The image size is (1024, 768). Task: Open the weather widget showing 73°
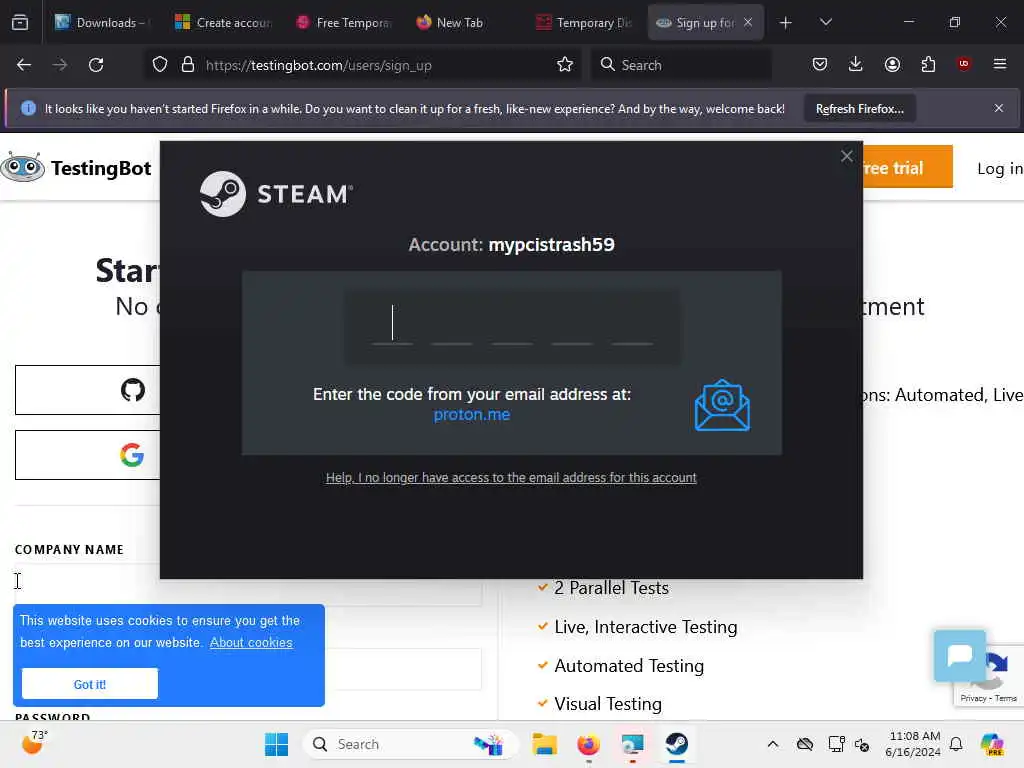[34, 743]
